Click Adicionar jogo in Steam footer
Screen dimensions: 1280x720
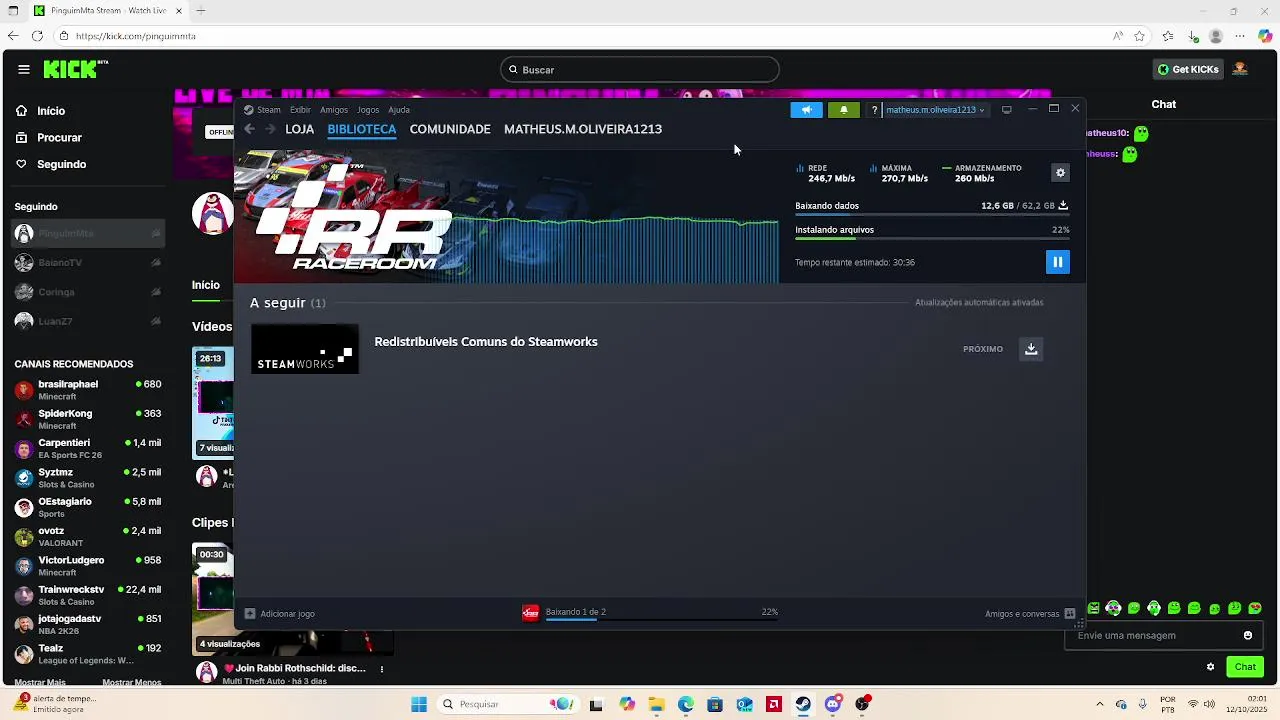(x=280, y=613)
